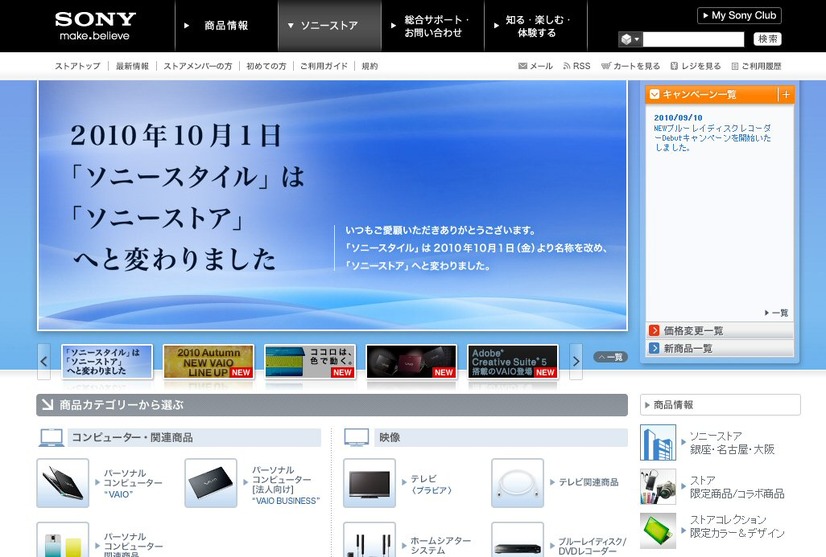Click the TV icon for 映像 category
This screenshot has width=826, height=557.
click(x=357, y=437)
